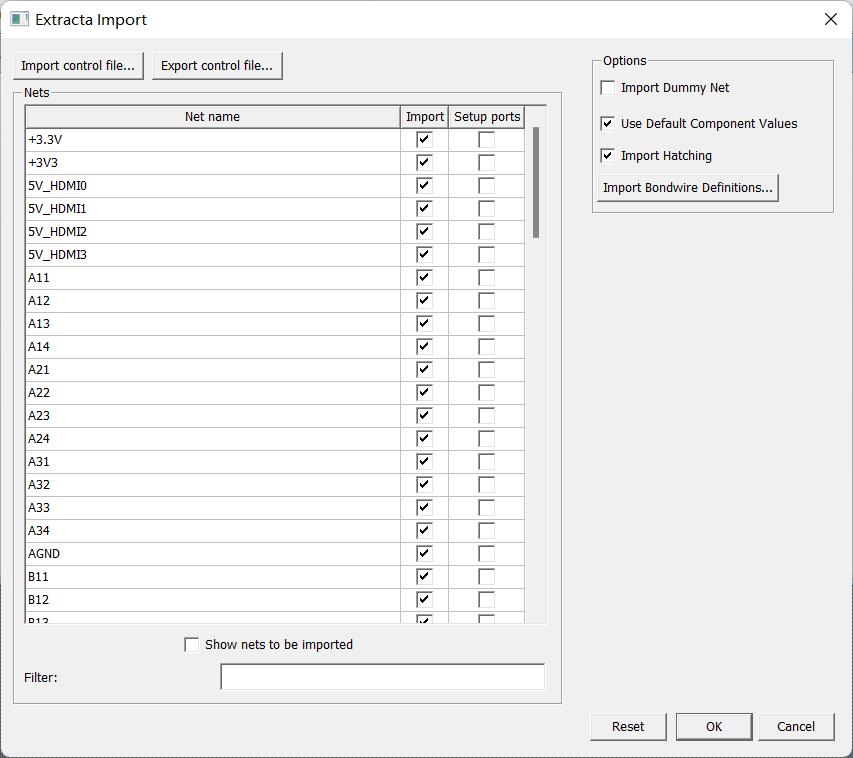Enable Setup ports for net 5V_HDMI0
The width and height of the screenshot is (853, 758).
point(486,185)
